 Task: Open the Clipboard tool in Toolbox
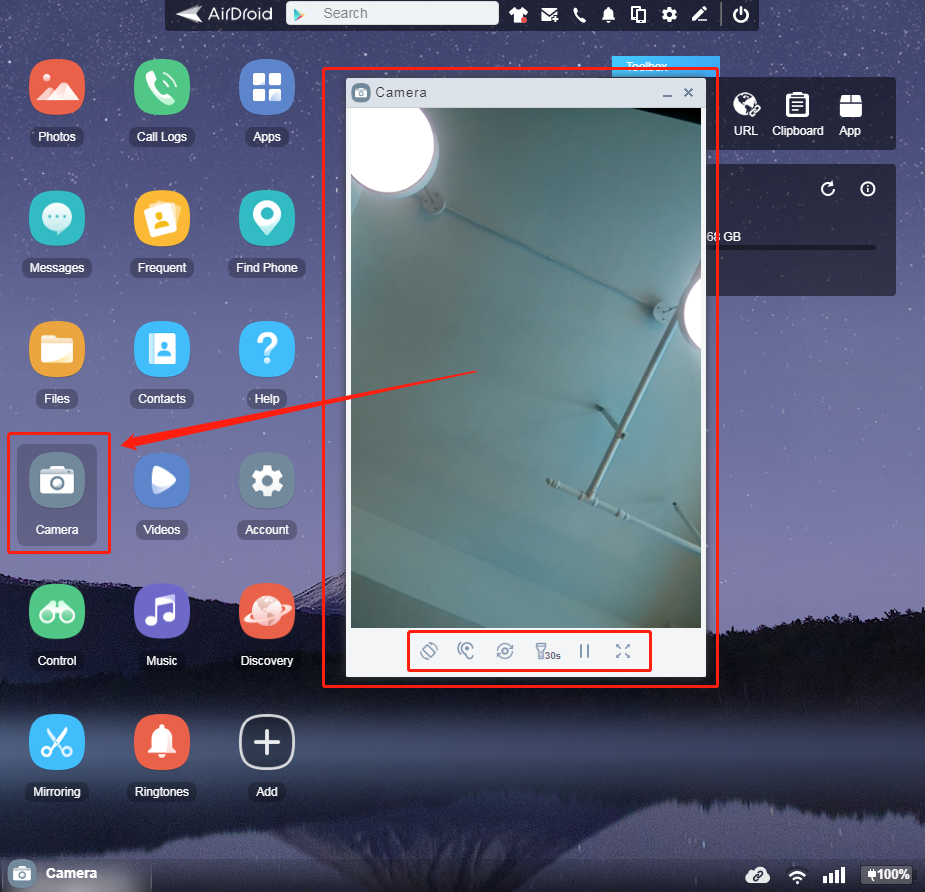[x=797, y=114]
